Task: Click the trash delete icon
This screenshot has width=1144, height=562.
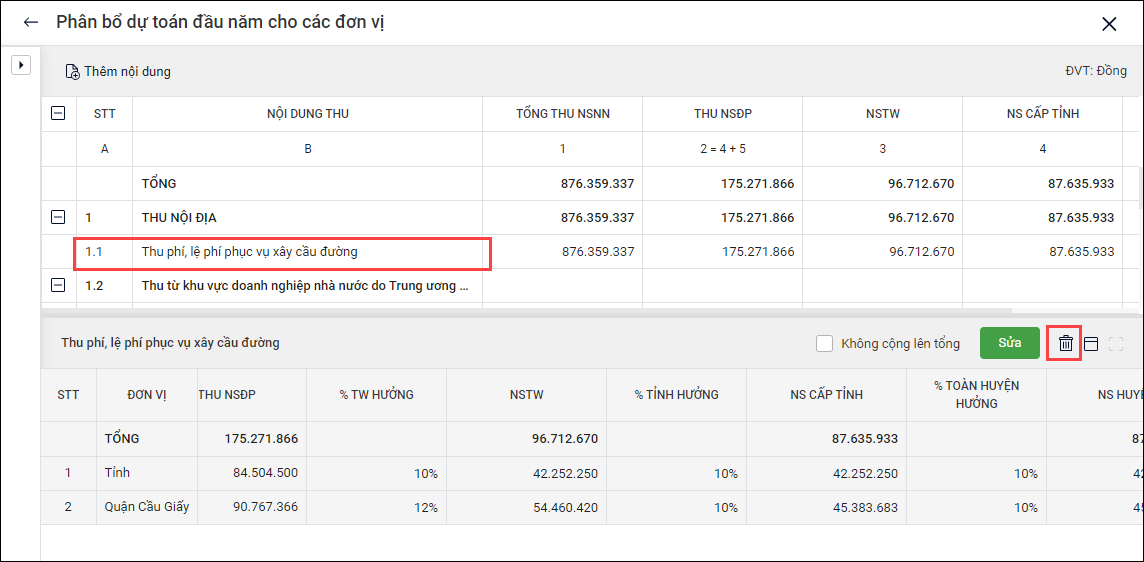Action: click(x=1066, y=343)
